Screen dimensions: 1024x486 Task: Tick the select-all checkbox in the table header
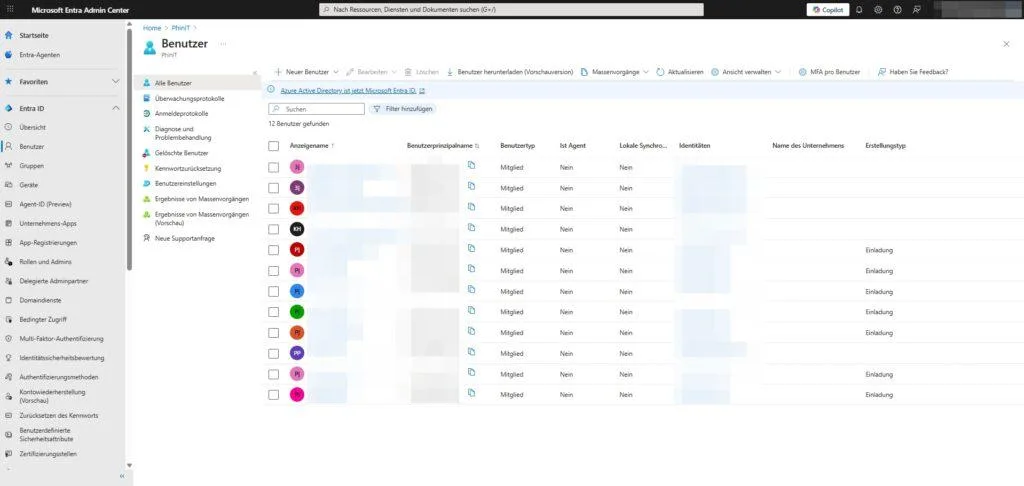point(274,146)
